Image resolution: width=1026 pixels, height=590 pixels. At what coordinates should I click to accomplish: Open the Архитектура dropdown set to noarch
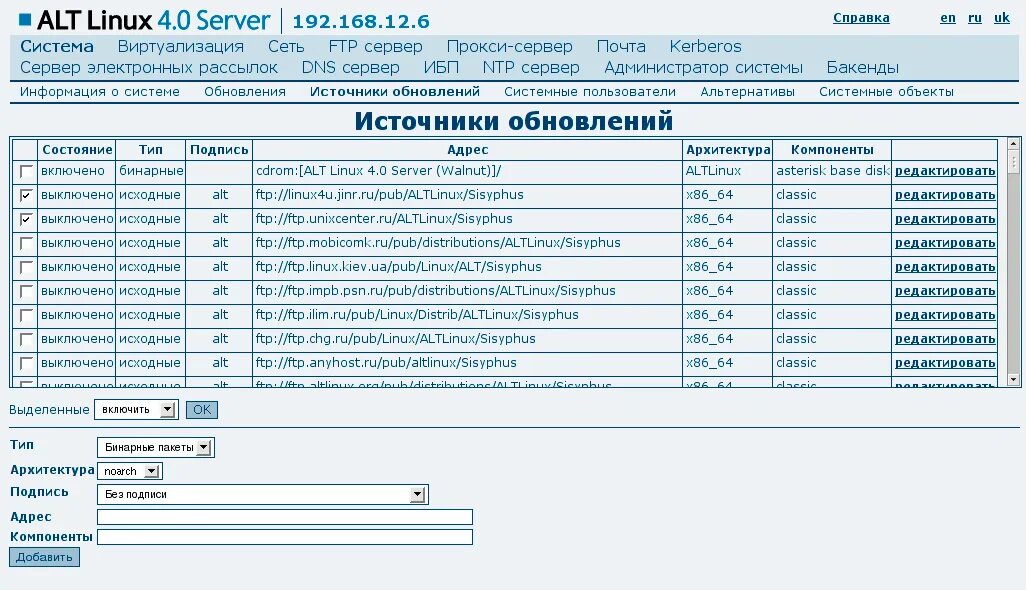pyautogui.click(x=130, y=471)
